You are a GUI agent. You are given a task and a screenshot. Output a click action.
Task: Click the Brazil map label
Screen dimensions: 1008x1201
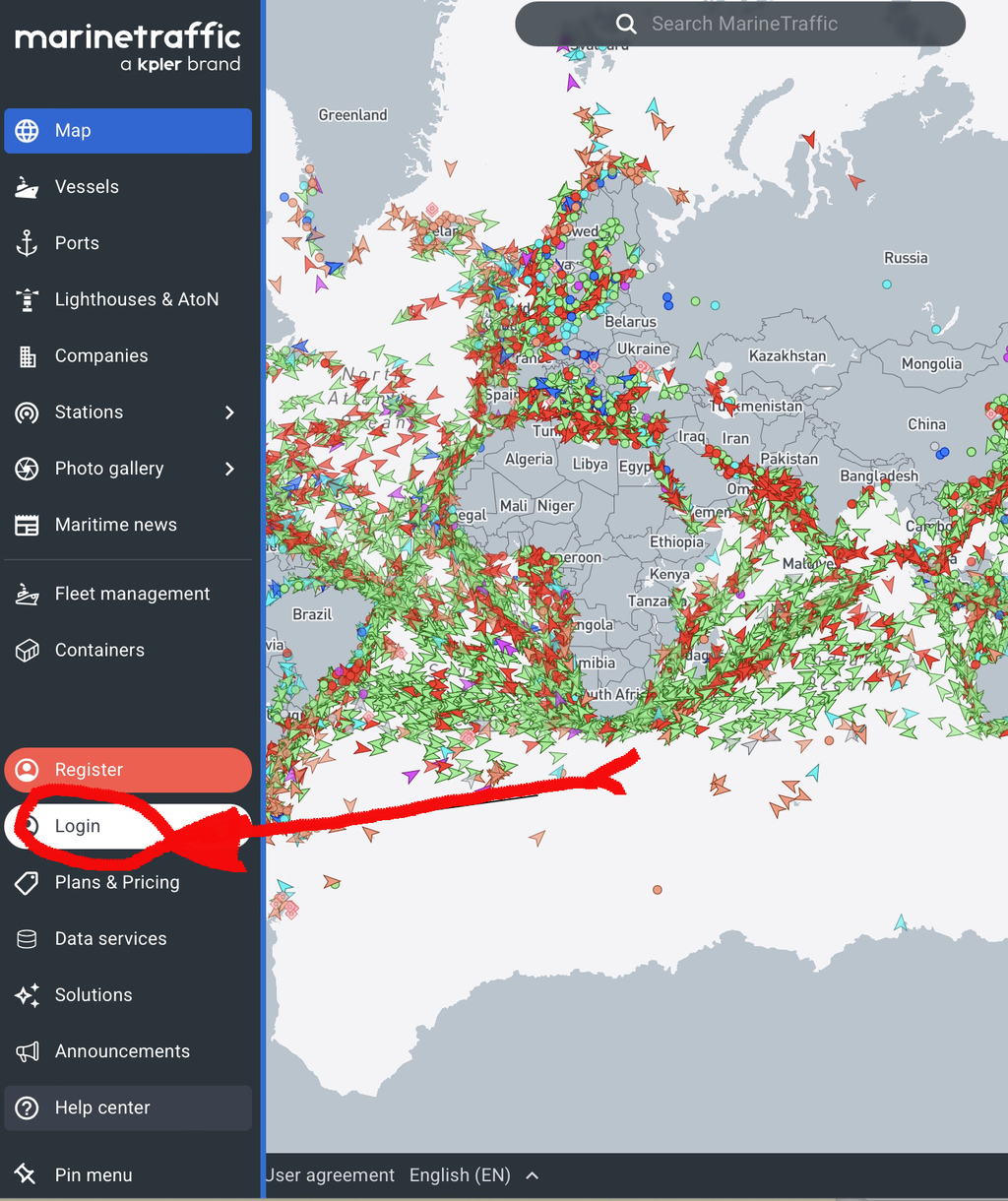click(x=312, y=614)
